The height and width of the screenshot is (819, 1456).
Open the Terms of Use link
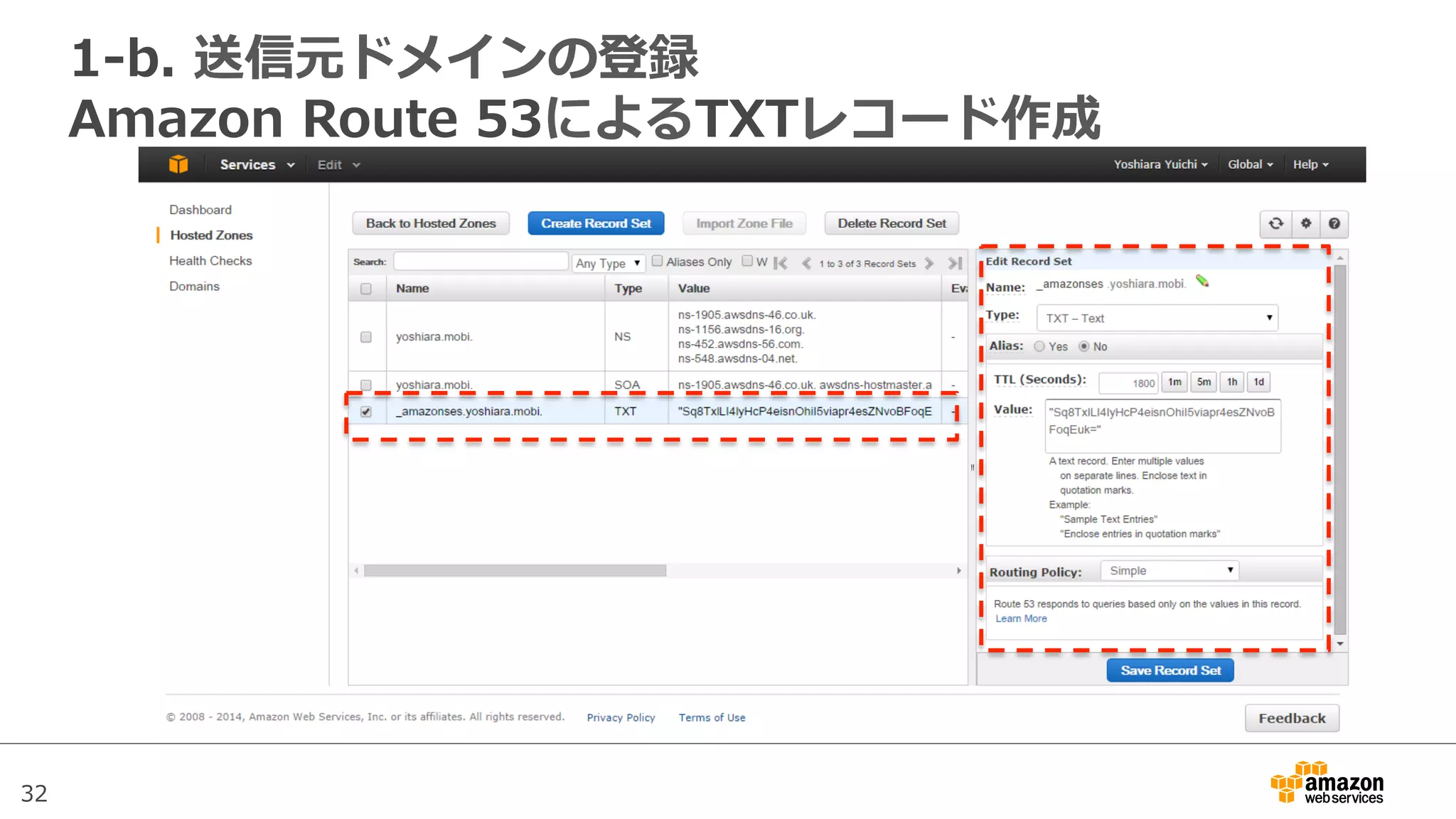(x=712, y=717)
